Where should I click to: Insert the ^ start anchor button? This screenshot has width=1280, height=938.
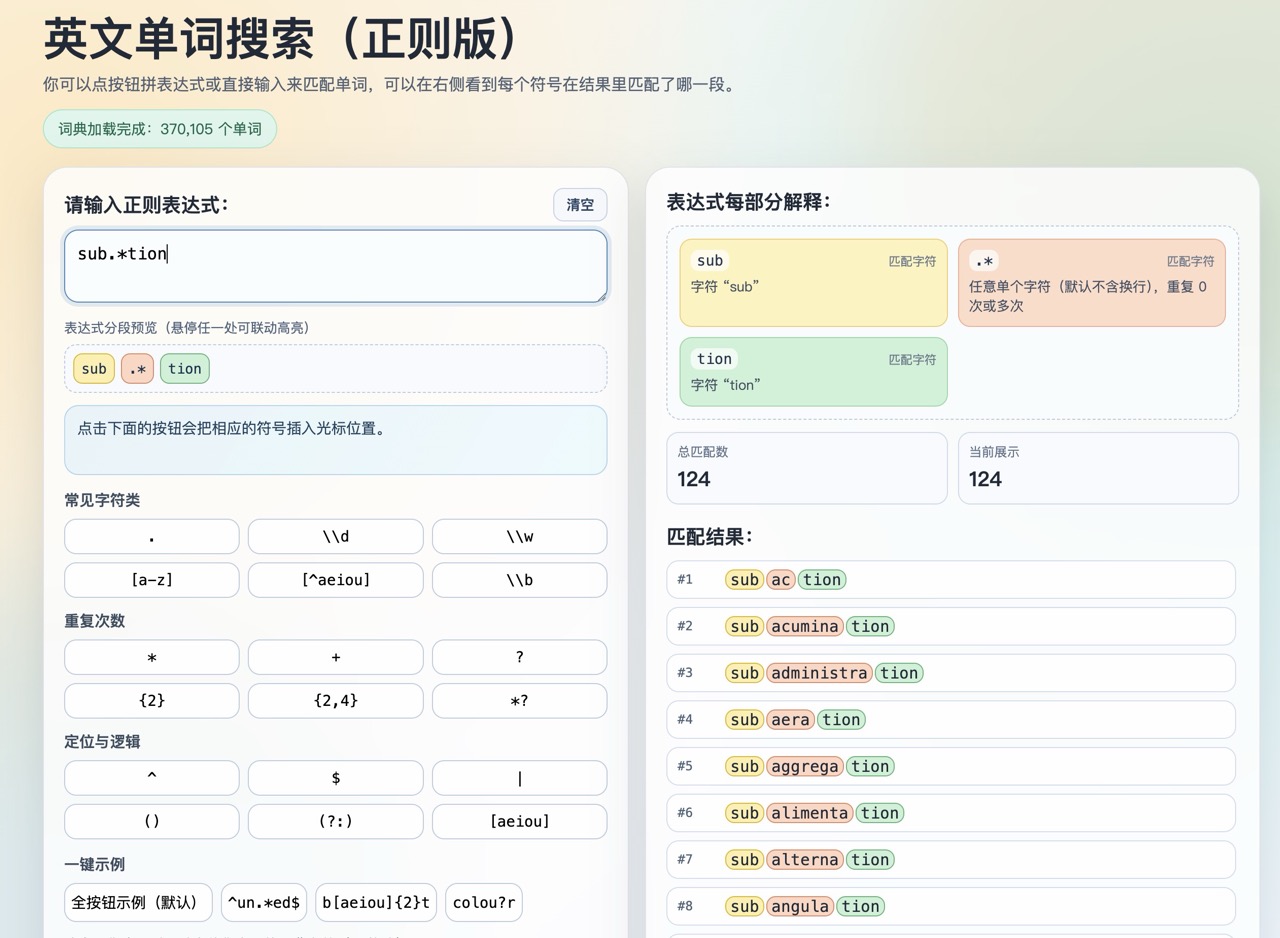tap(151, 778)
